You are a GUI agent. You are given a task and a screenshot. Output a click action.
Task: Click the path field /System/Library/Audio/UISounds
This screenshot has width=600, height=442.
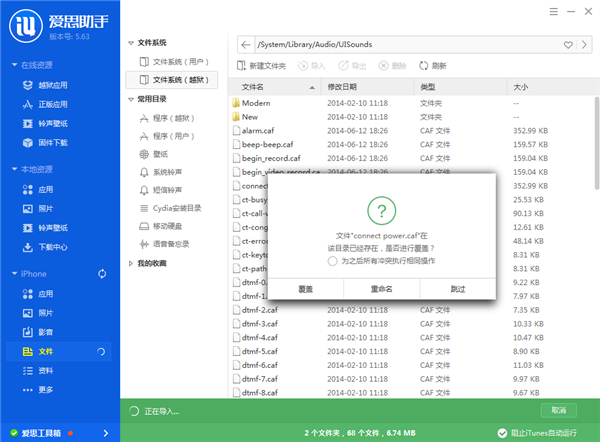[406, 45]
